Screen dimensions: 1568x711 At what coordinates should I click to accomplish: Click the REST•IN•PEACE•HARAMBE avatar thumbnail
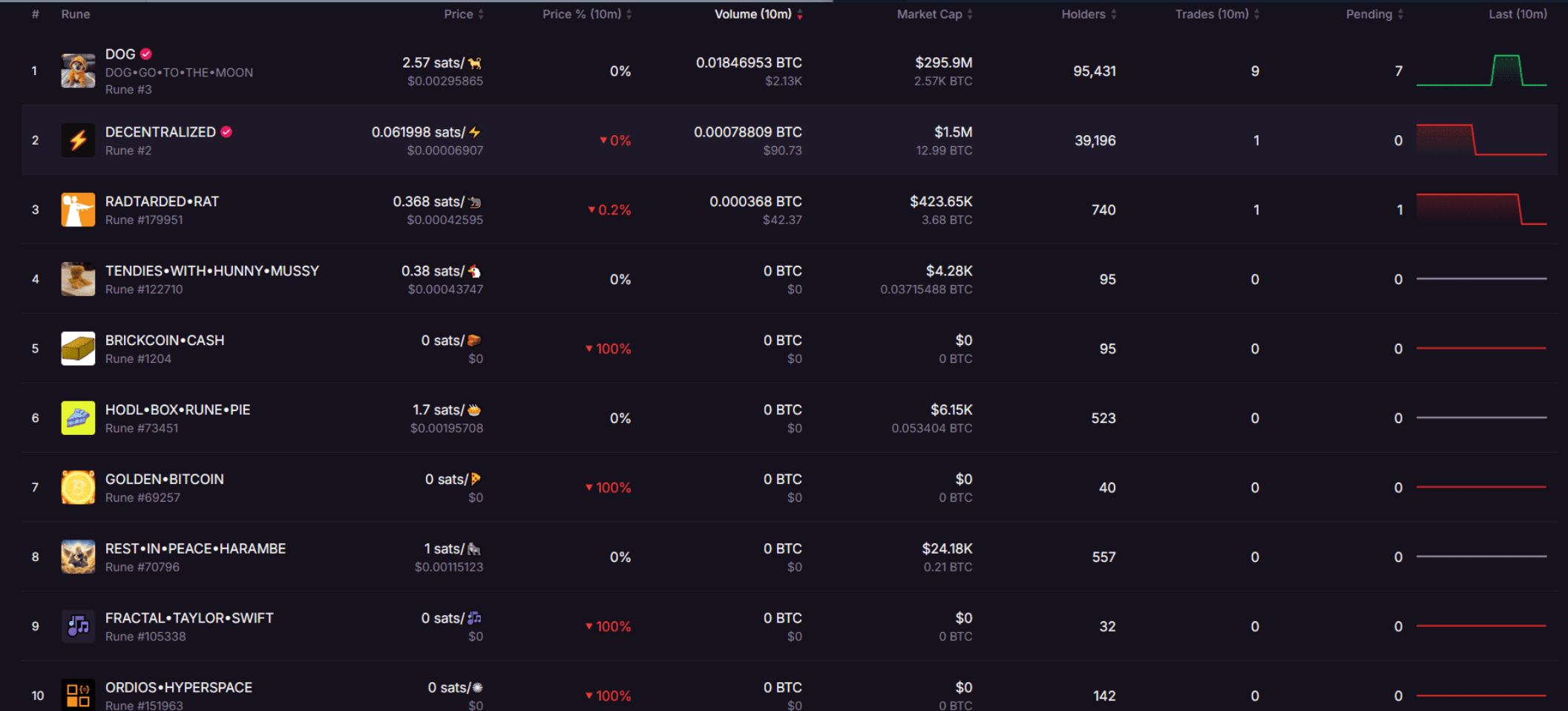78,557
